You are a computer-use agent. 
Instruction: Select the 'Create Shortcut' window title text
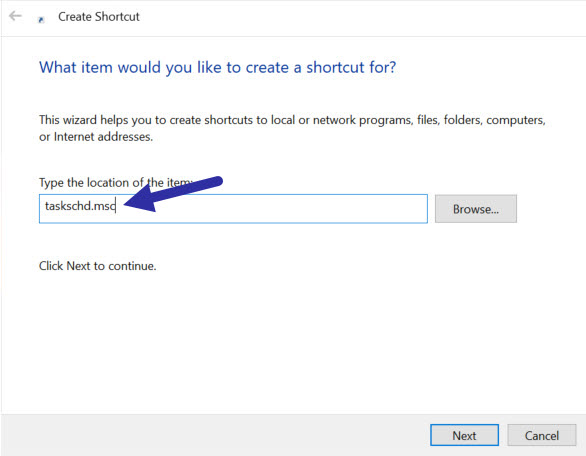coord(99,17)
